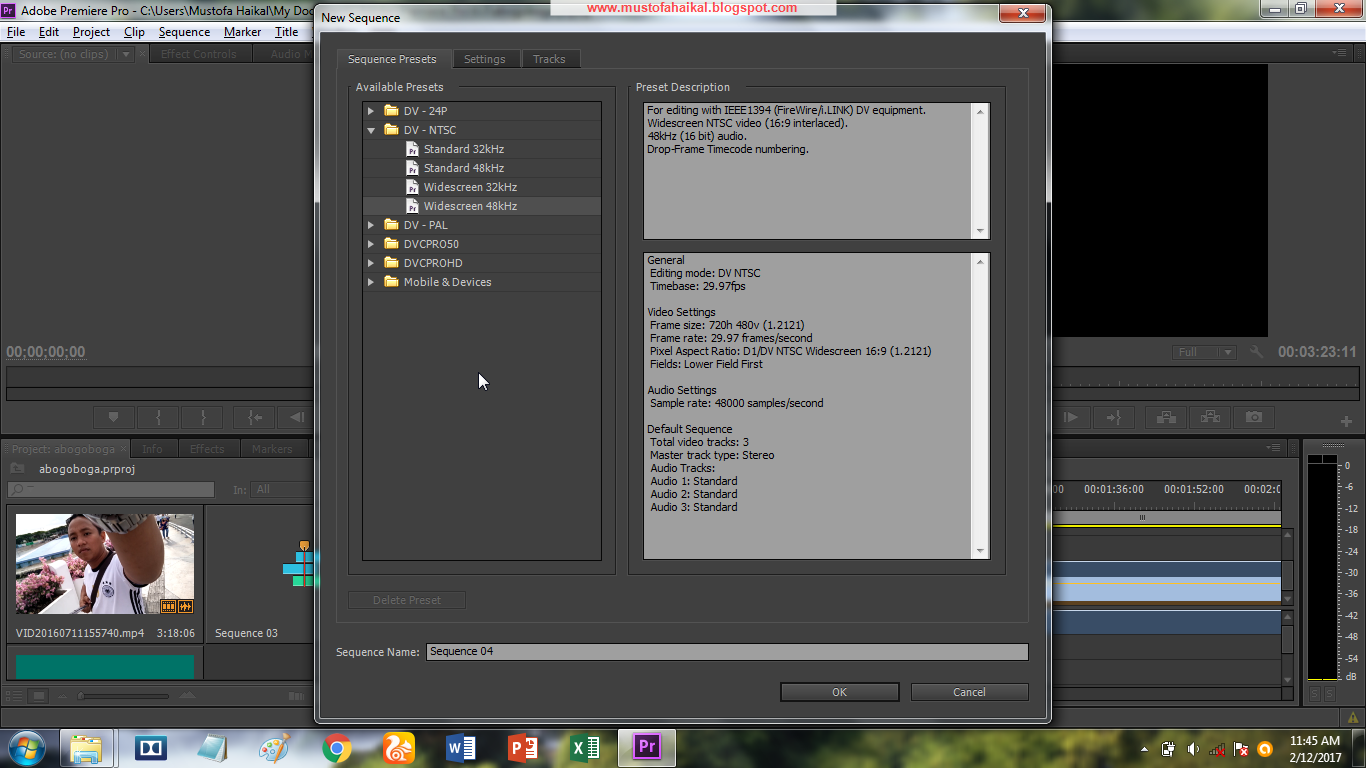Screen dimensions: 1366x768
Task: Cancel the New Sequence dialog
Action: [969, 692]
